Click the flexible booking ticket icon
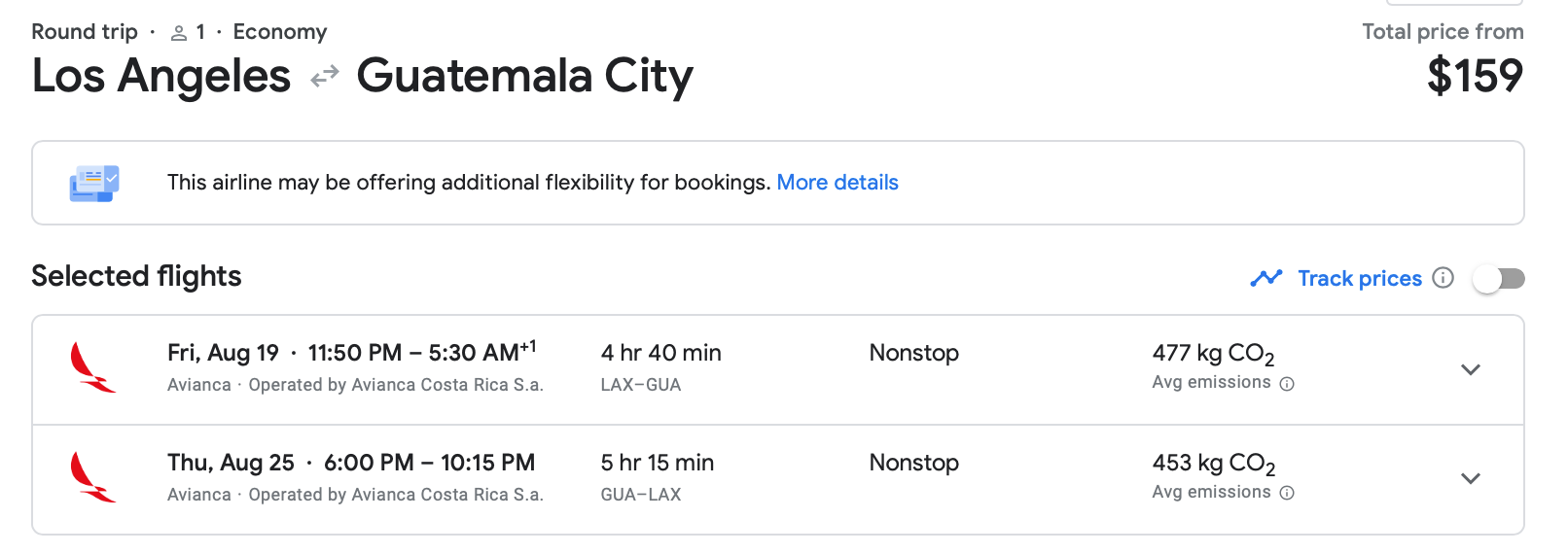This screenshot has height=554, width=1568. point(94,183)
